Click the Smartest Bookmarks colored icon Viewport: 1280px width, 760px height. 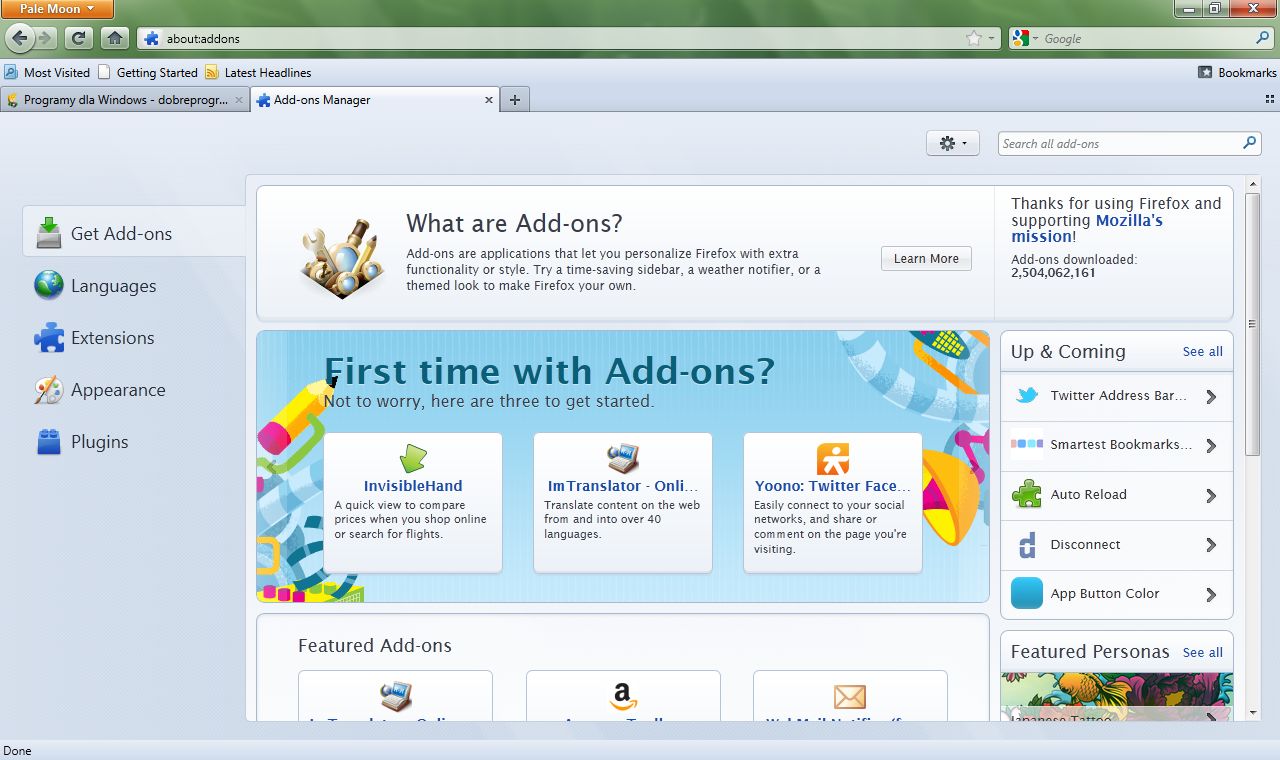click(1027, 444)
